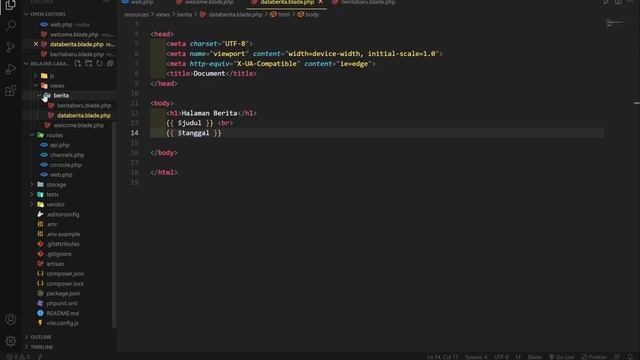This screenshot has width=640, height=360.
Task: Open the Explorer view in the activity bar
Action: [x=10, y=5]
